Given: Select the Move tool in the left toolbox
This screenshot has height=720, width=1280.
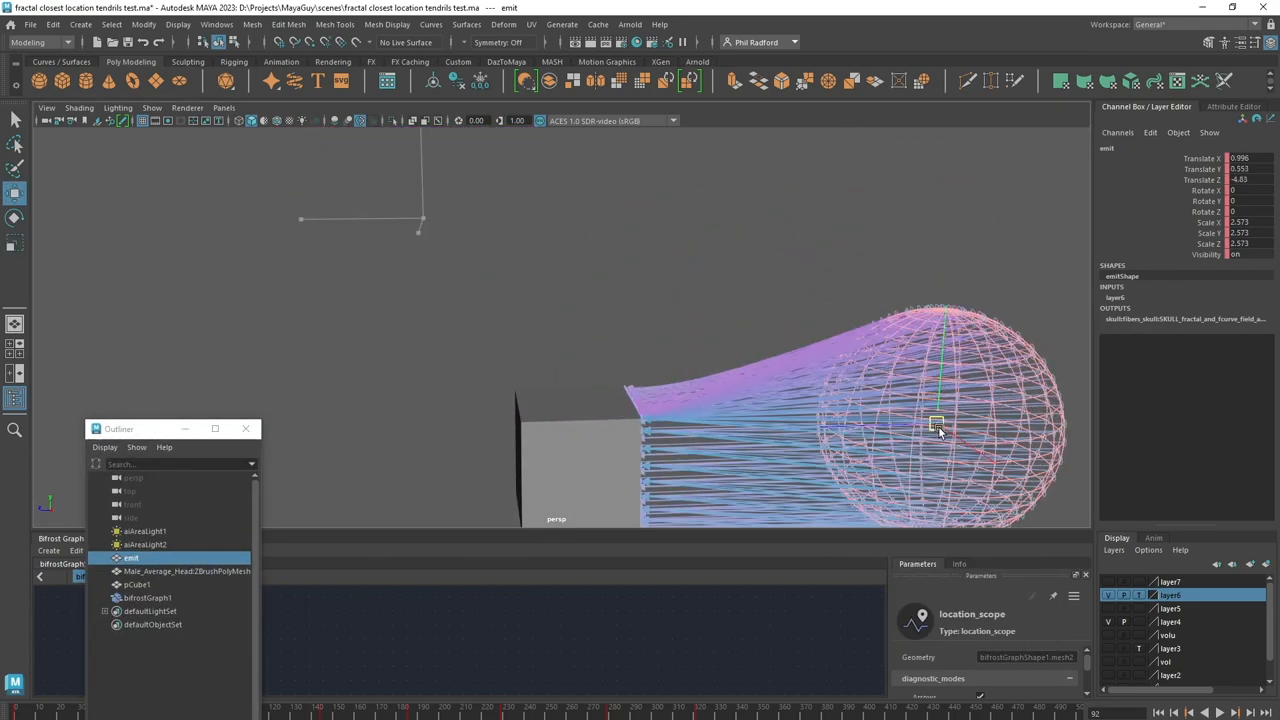Looking at the screenshot, I should point(15,193).
